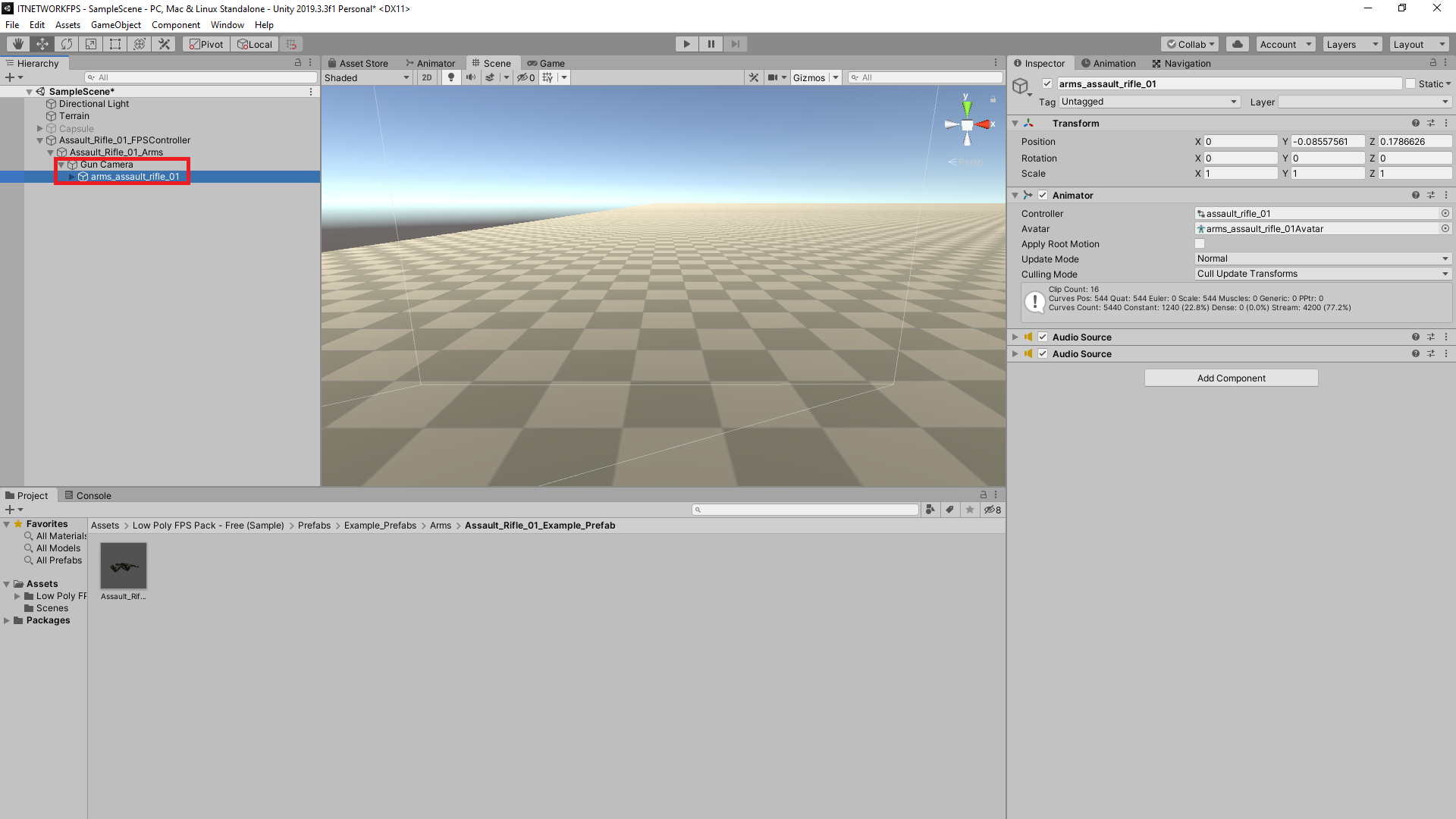Activate the Move tool
This screenshot has height=819, width=1456.
[x=42, y=43]
